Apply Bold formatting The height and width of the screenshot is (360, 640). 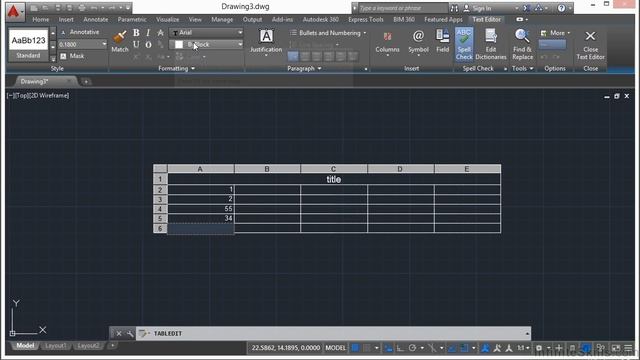(x=136, y=33)
